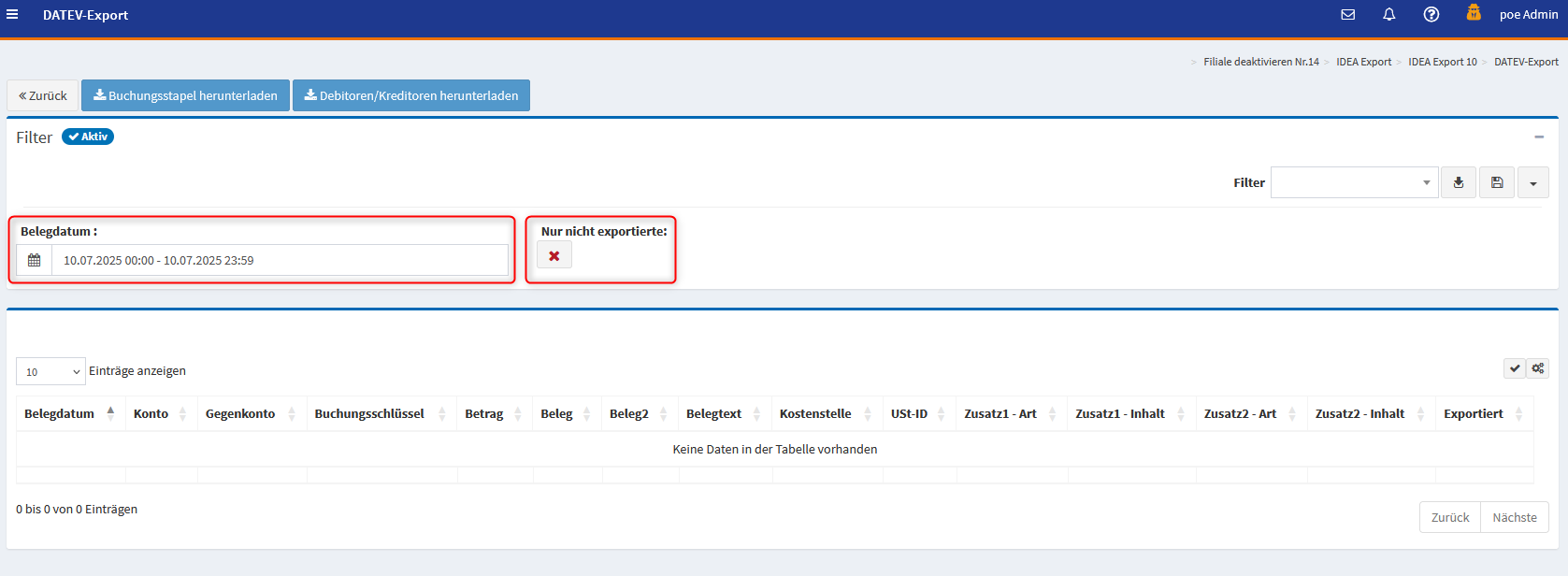Click the checkmark button above the table
The image size is (1568, 576).
[x=1514, y=368]
